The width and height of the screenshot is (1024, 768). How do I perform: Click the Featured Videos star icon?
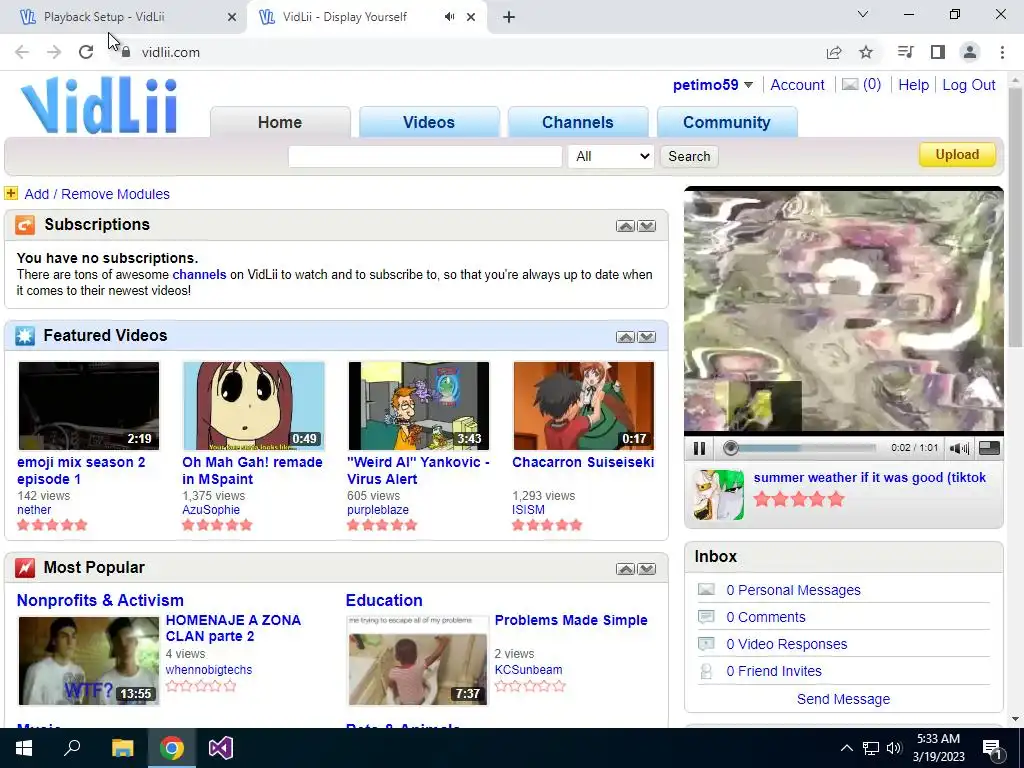(x=25, y=336)
